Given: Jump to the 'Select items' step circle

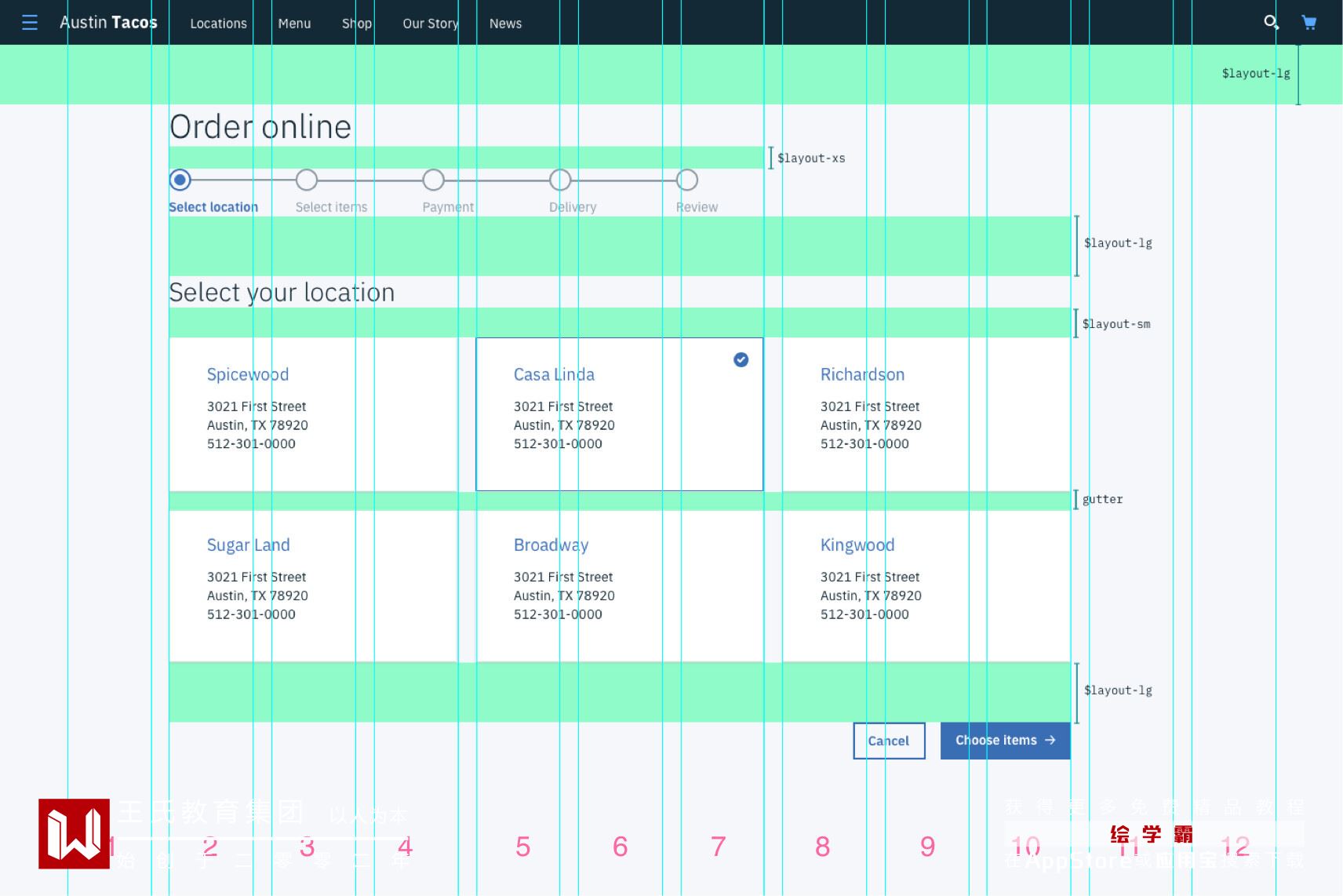Looking at the screenshot, I should [307, 180].
